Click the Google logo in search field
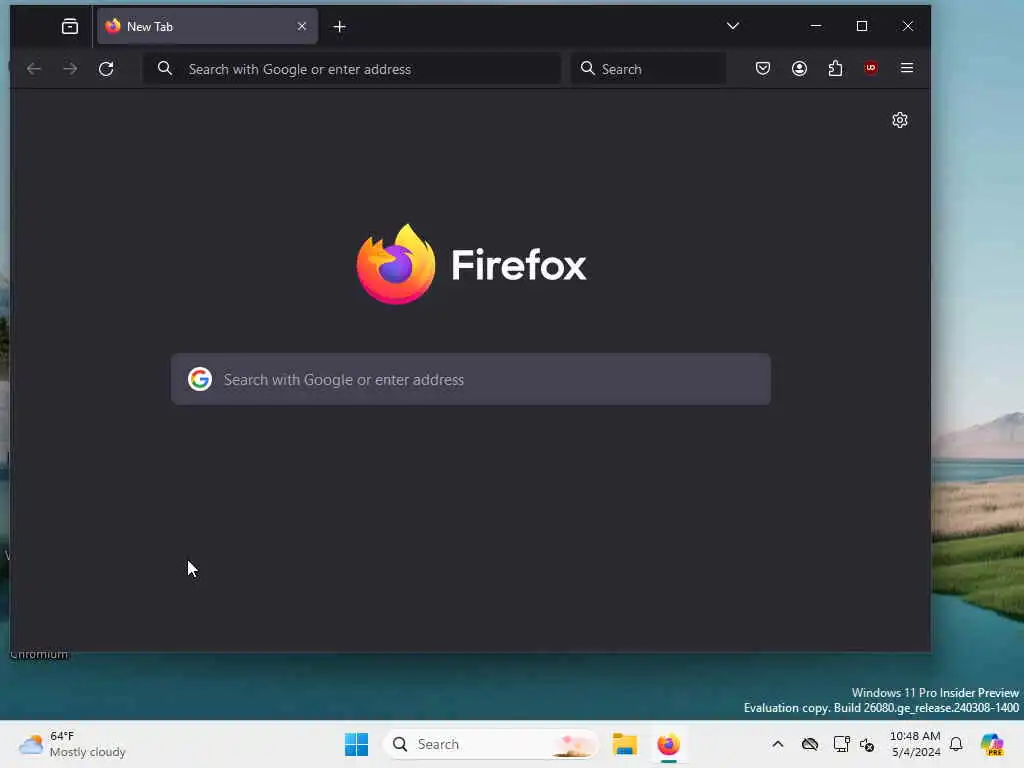This screenshot has height=768, width=1024. [200, 379]
